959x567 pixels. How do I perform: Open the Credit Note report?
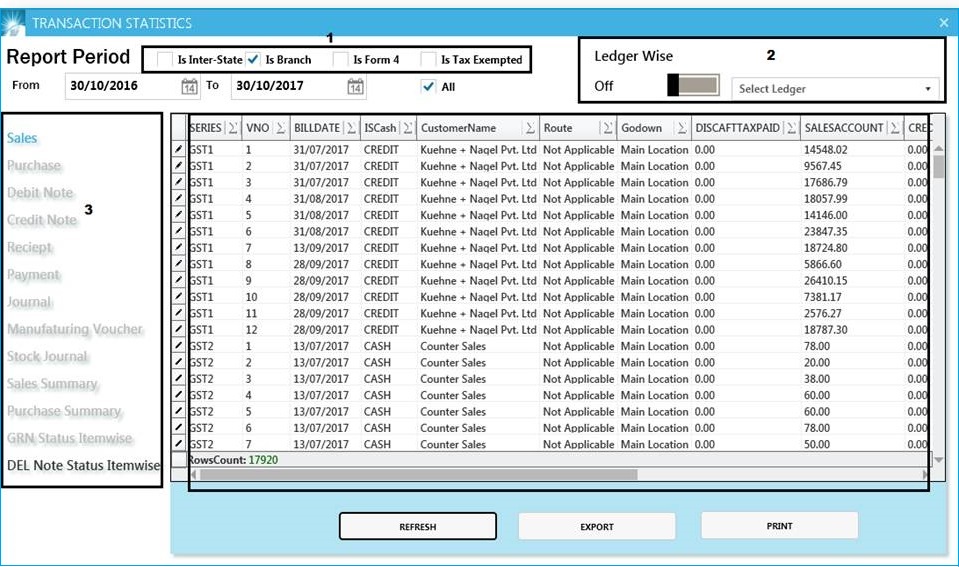pos(42,220)
